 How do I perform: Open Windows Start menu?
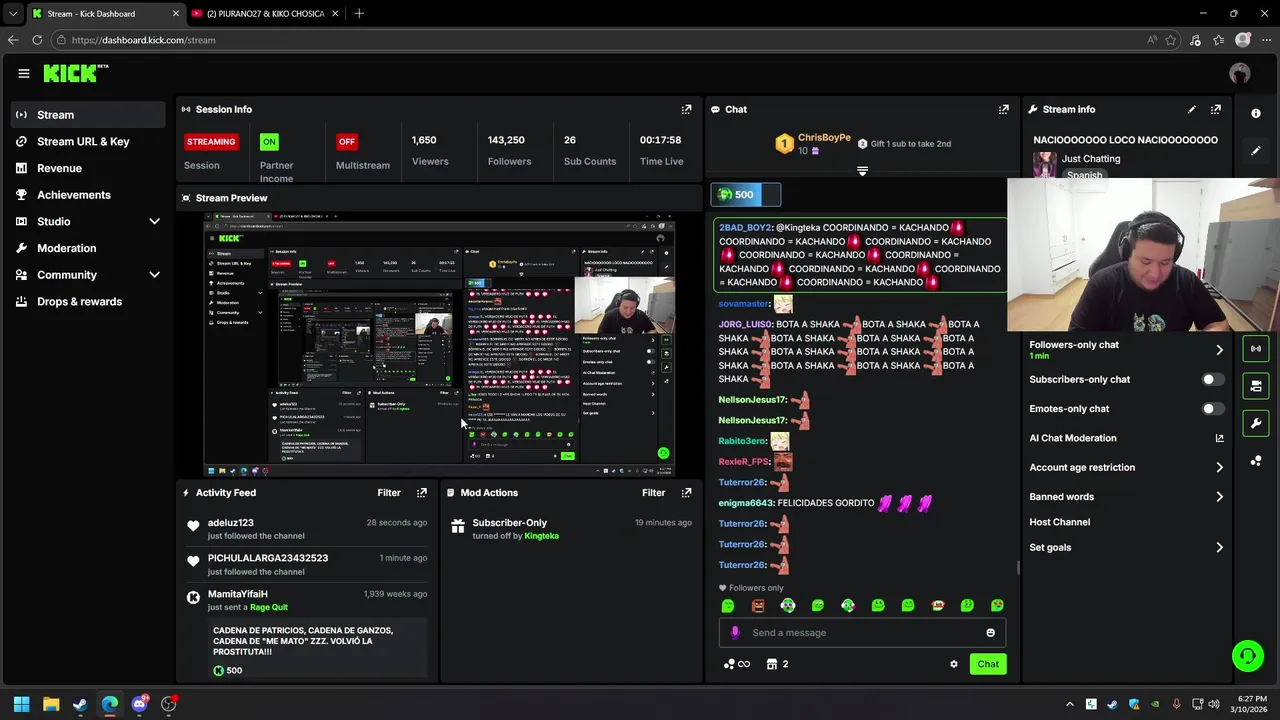coord(21,704)
